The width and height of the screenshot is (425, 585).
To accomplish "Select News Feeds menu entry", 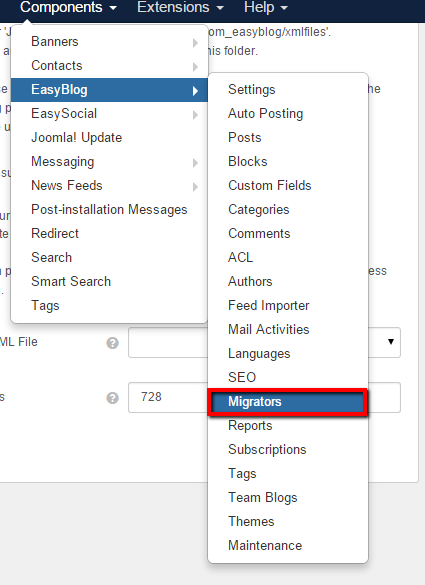I will click(x=109, y=186).
